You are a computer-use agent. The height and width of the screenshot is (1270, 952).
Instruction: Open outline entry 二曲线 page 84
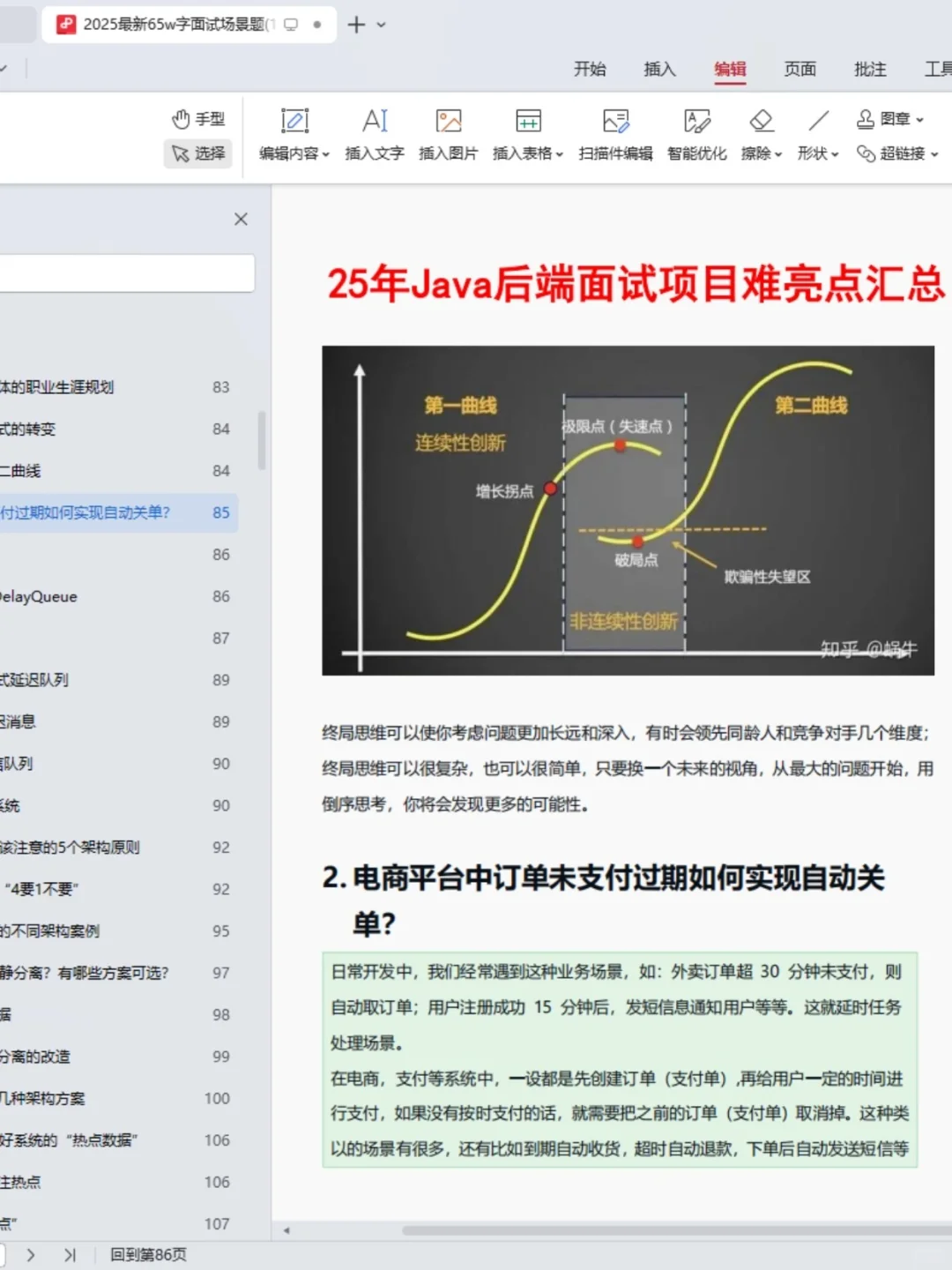click(x=119, y=471)
